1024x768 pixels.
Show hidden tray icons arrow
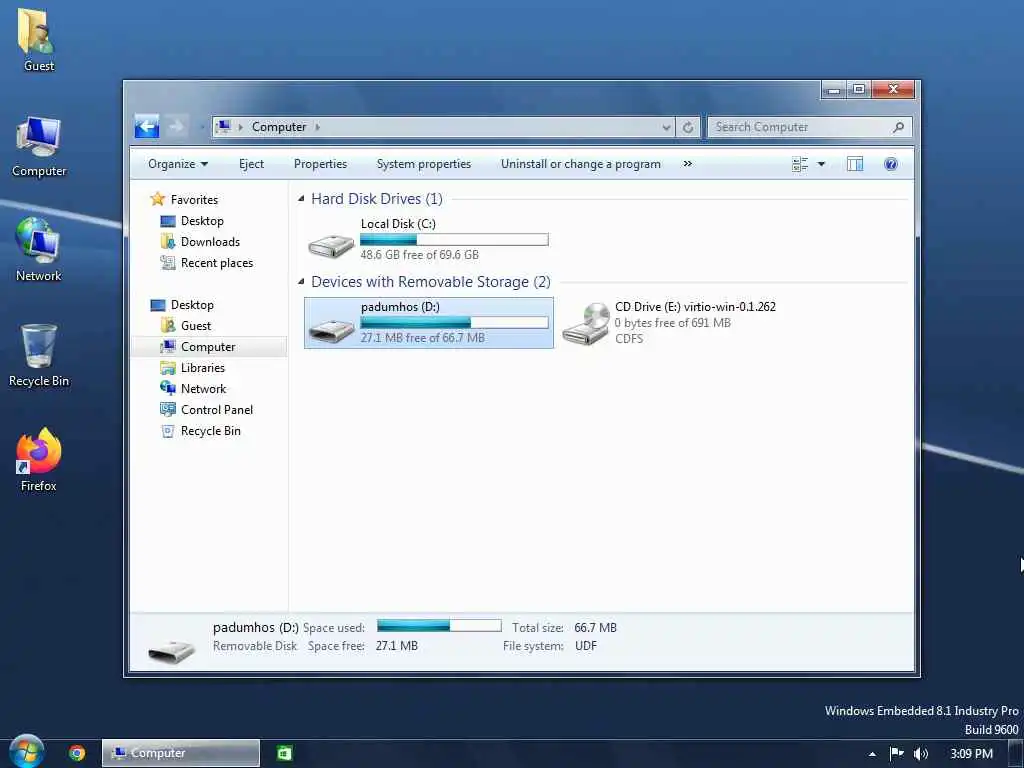872,754
